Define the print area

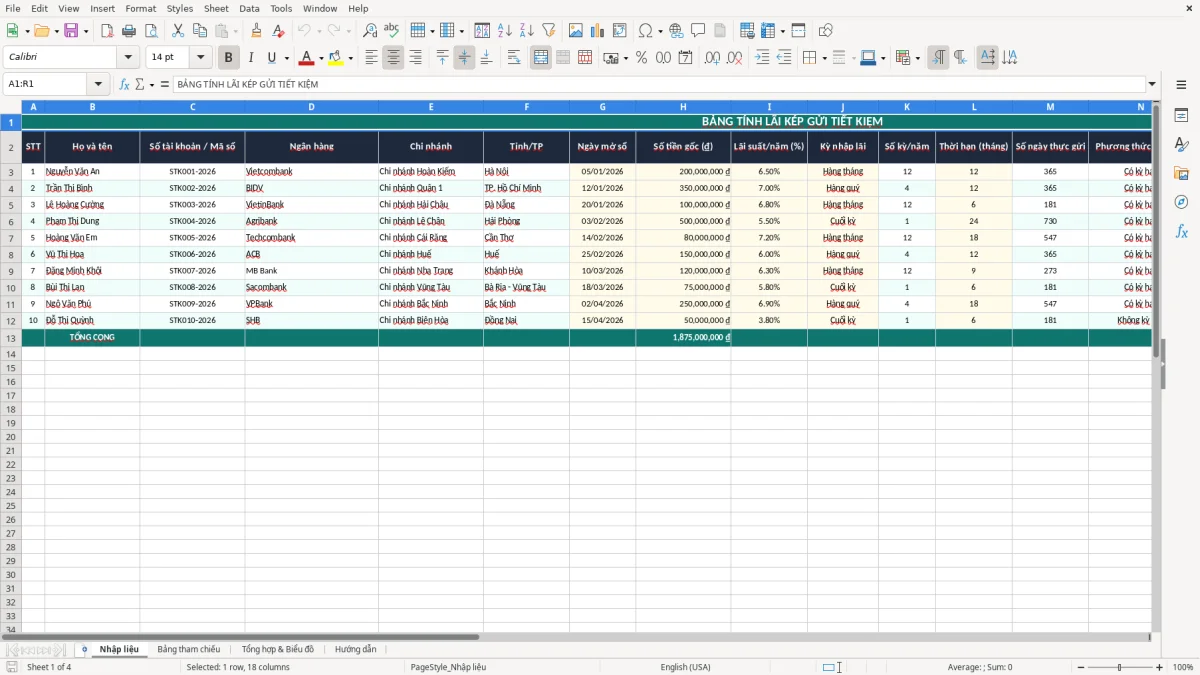coord(747,31)
